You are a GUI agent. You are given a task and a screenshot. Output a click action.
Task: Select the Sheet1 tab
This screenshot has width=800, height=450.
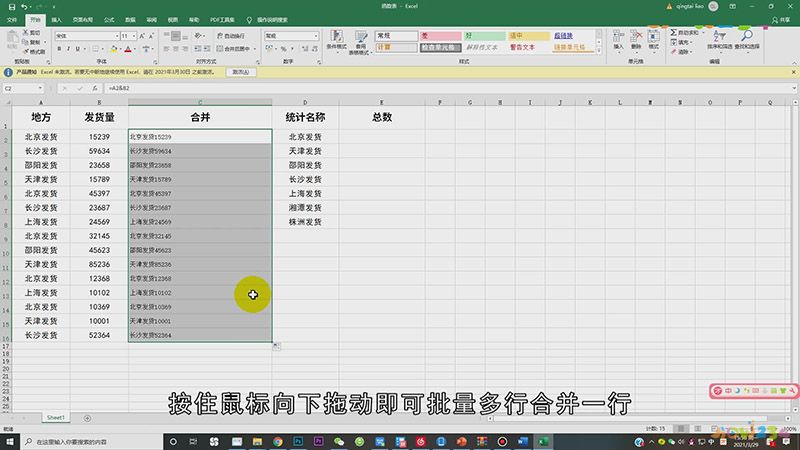[56, 417]
